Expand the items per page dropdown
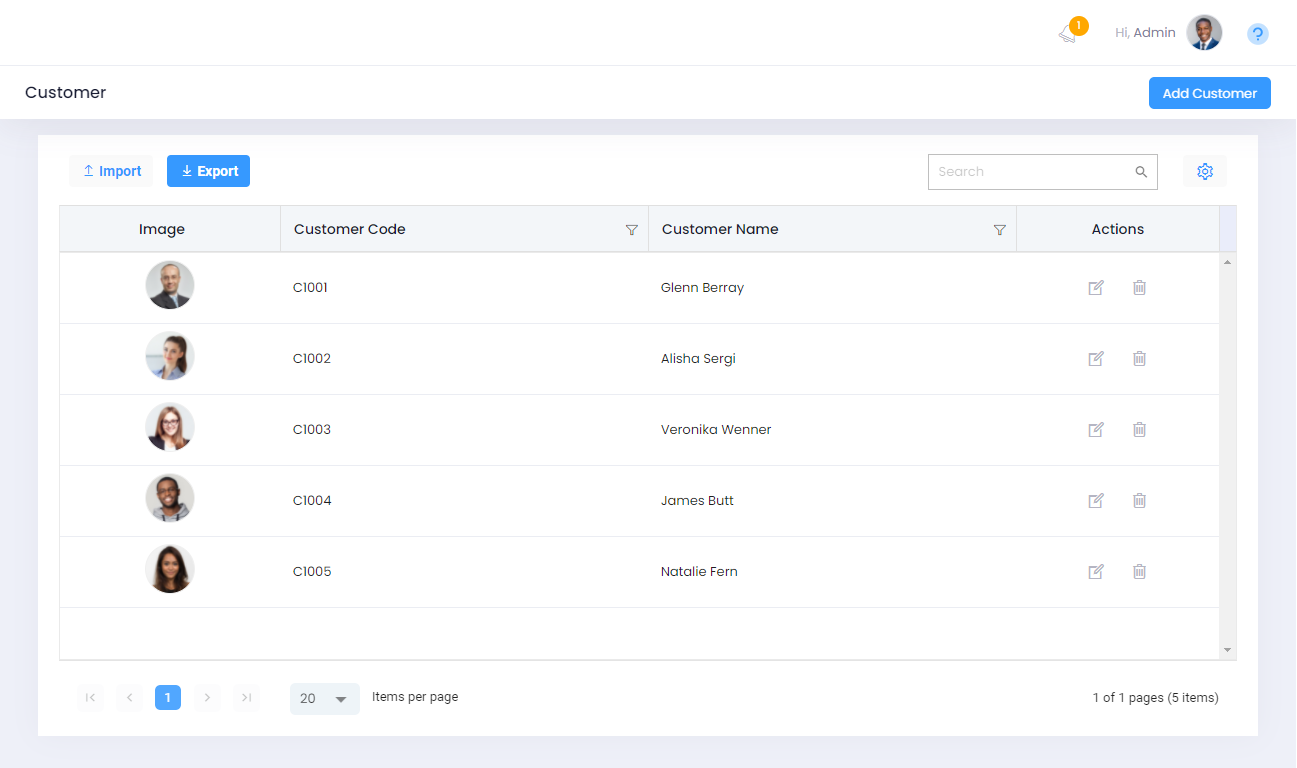 pos(325,699)
